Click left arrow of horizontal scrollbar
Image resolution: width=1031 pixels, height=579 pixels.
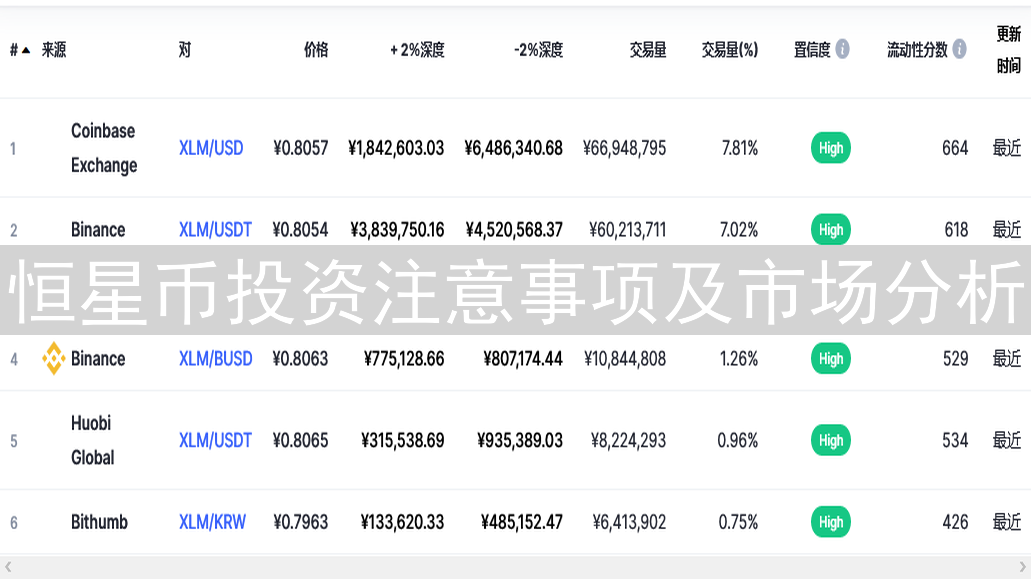8,567
